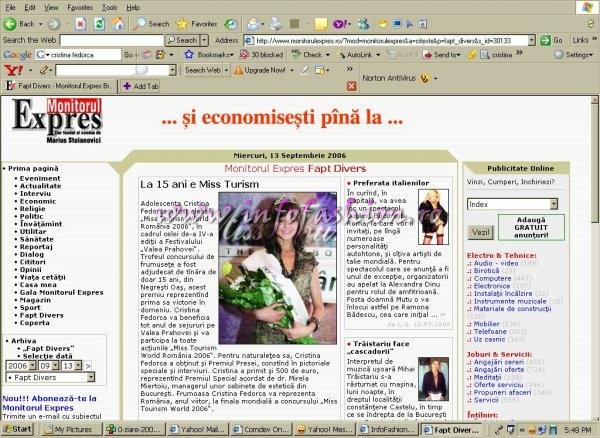This screenshot has height=438, width=600.
Task: Click the Gala Monitorul Expres link
Action: coord(58,290)
